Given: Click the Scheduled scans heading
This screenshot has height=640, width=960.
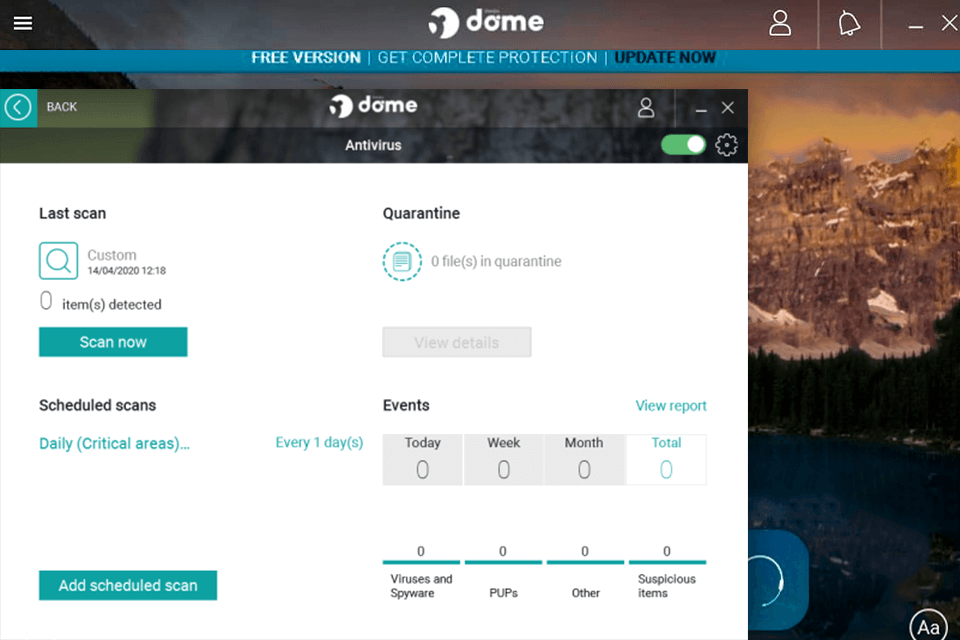Looking at the screenshot, I should click(97, 405).
